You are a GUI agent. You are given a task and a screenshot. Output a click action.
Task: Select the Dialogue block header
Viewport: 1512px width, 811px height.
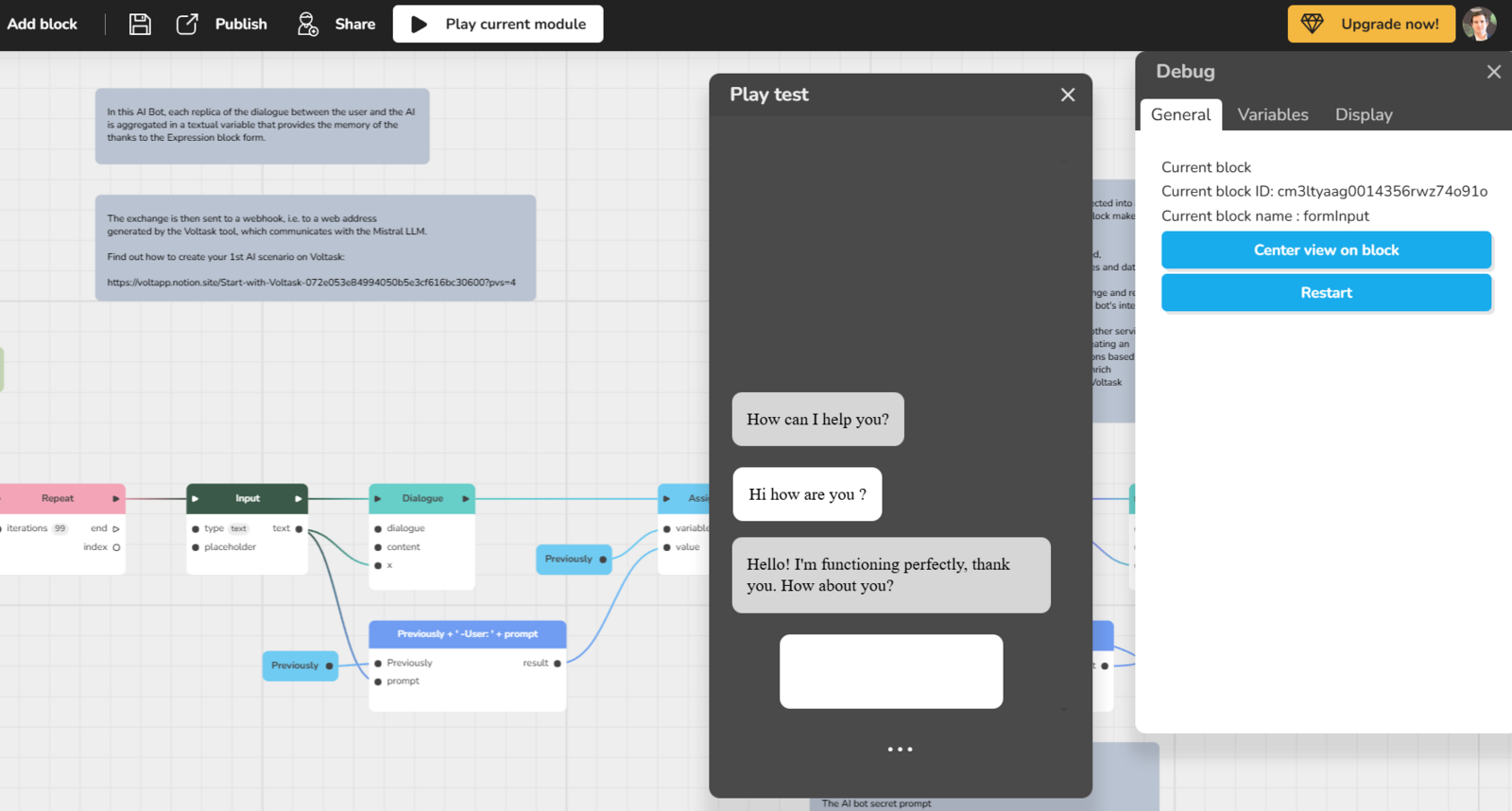(422, 498)
